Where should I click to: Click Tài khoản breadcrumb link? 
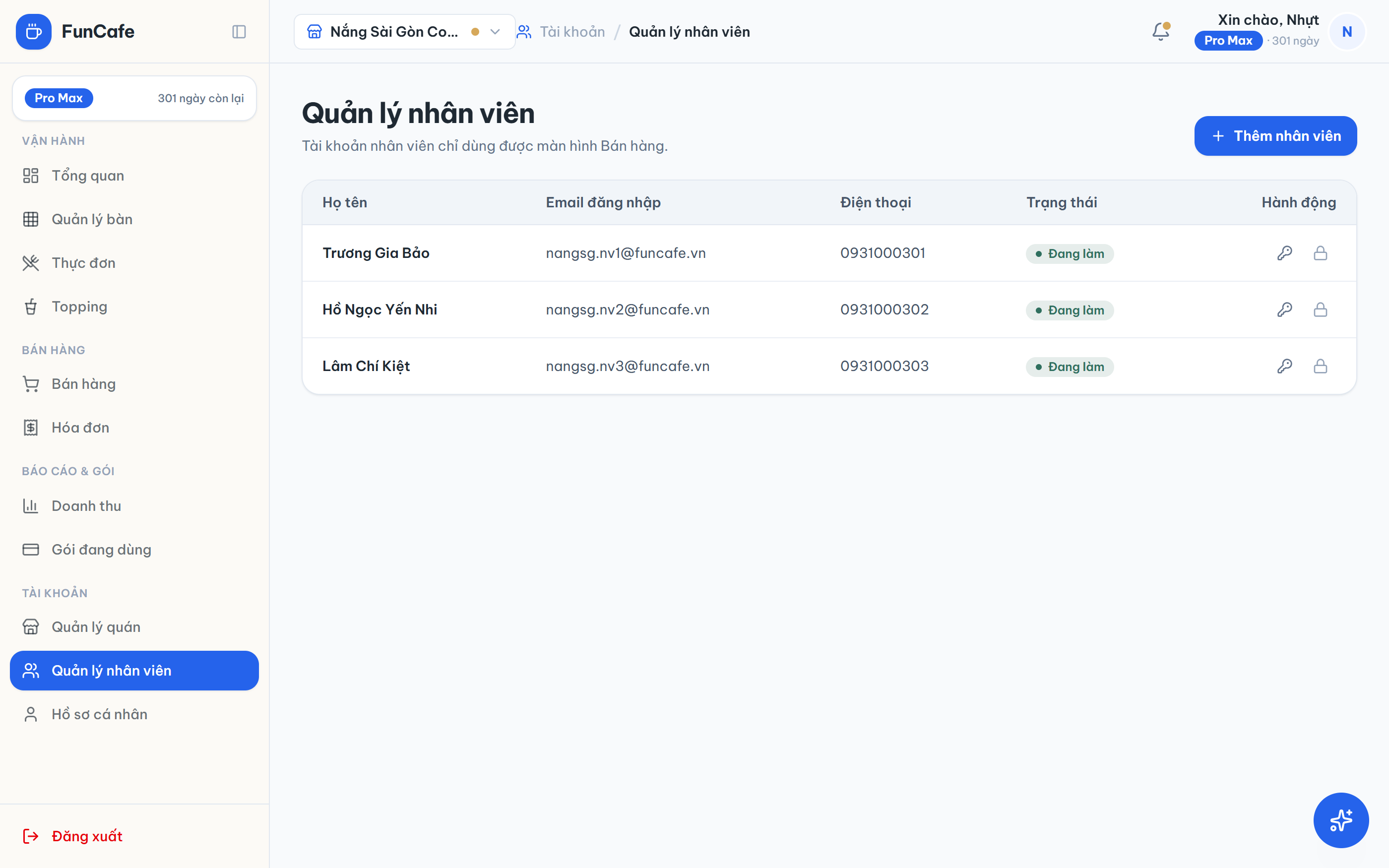coord(572,32)
